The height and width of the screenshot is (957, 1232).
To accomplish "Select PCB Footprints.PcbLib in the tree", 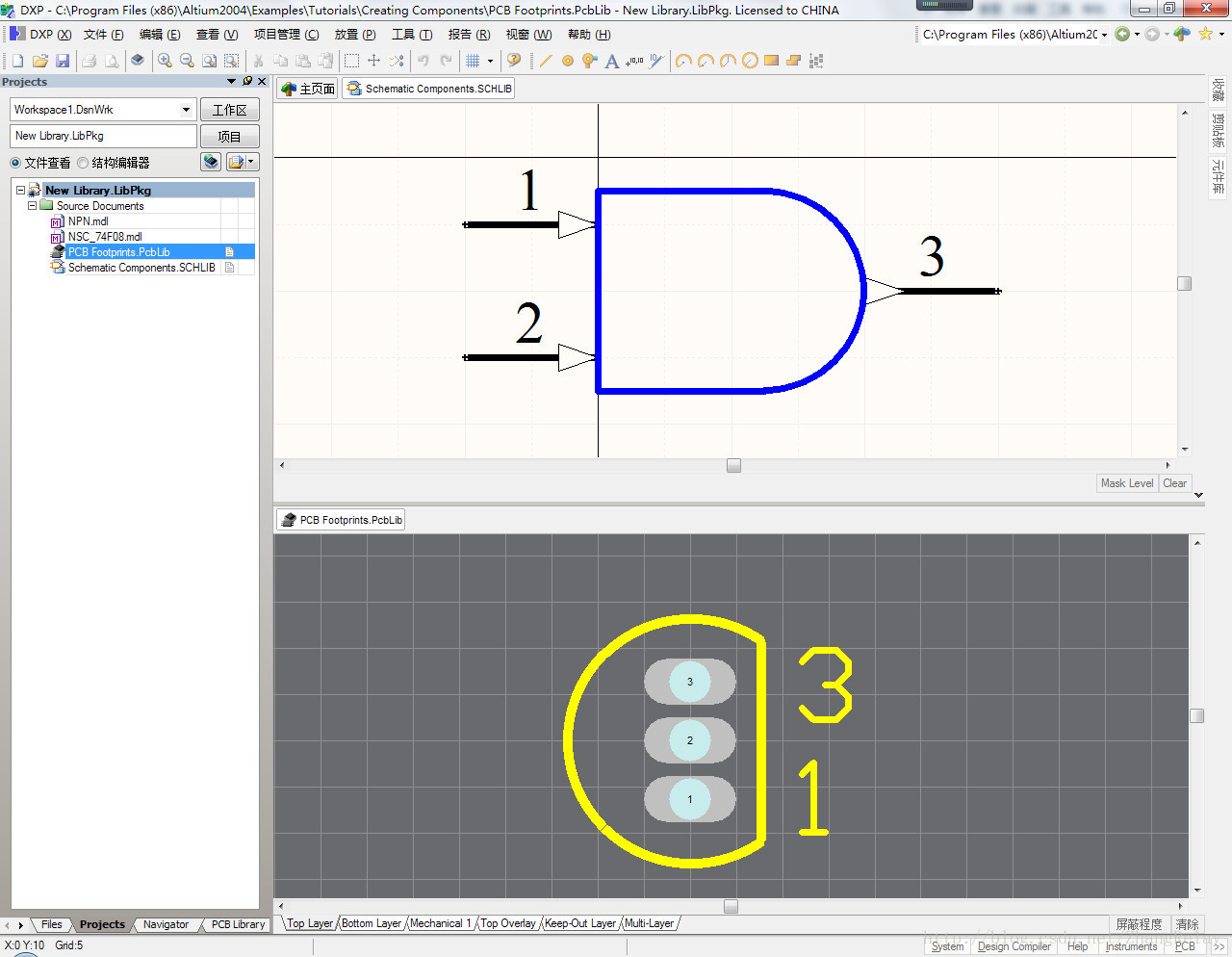I will tap(118, 252).
